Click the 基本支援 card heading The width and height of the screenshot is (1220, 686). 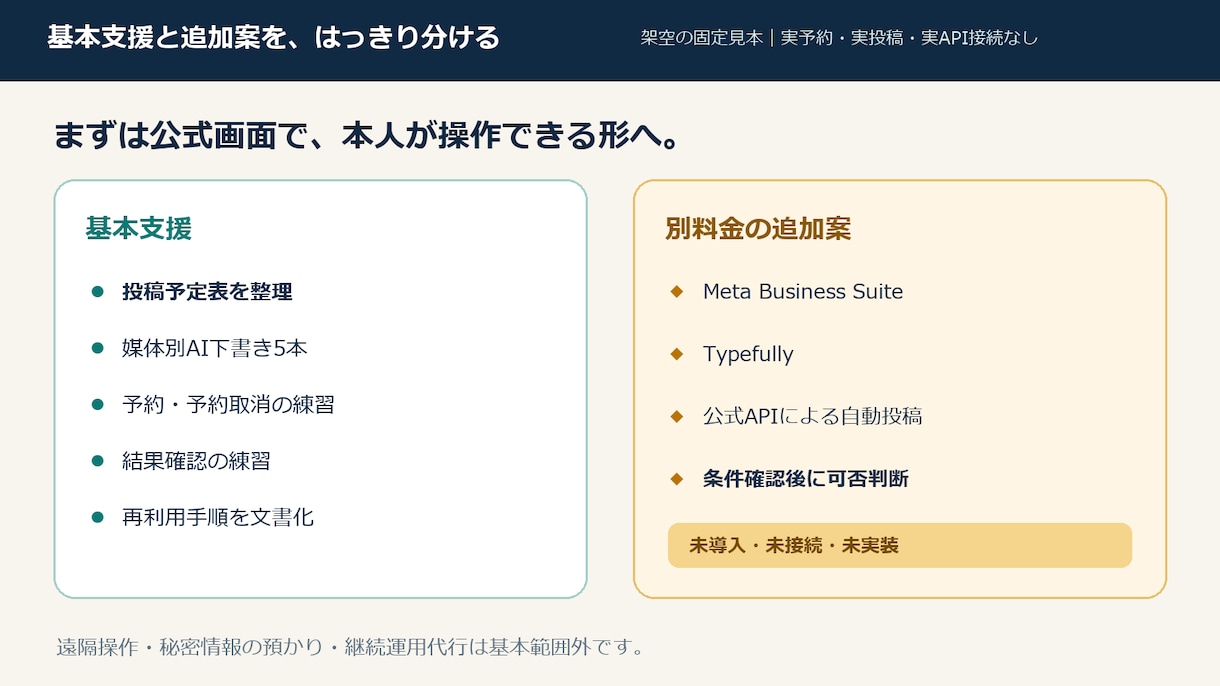point(138,229)
